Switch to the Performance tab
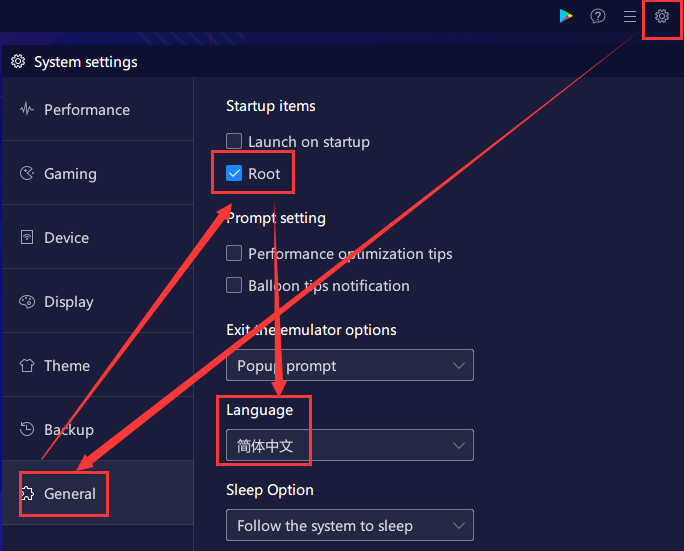 coord(98,109)
